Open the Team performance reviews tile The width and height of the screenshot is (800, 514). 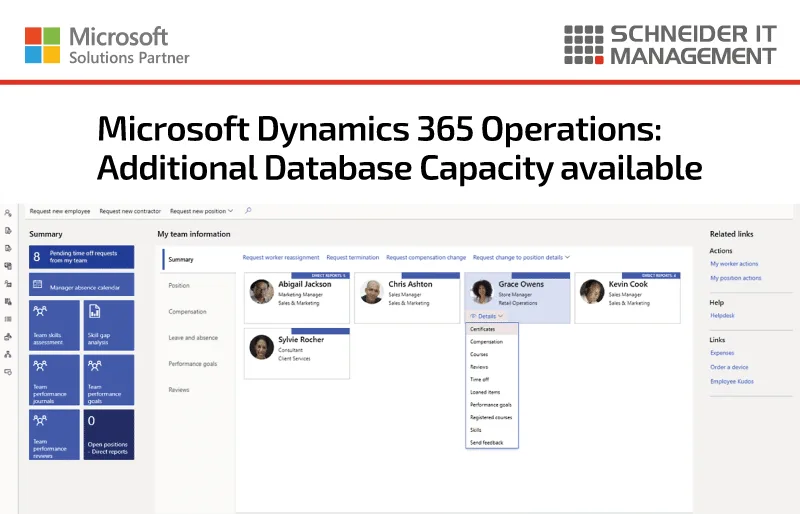[x=55, y=434]
